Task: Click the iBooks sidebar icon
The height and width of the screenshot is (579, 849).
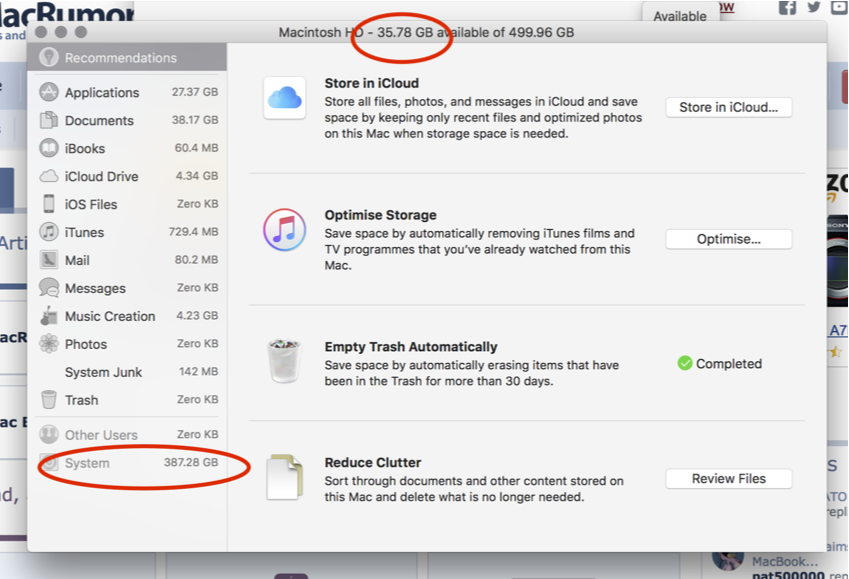Action: click(x=49, y=148)
